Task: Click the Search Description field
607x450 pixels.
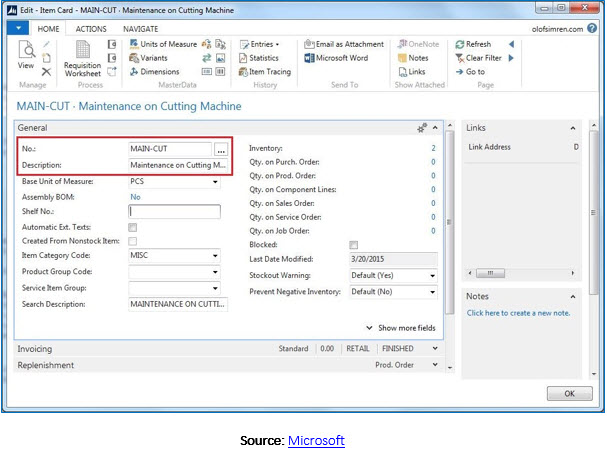Action: coord(178,304)
